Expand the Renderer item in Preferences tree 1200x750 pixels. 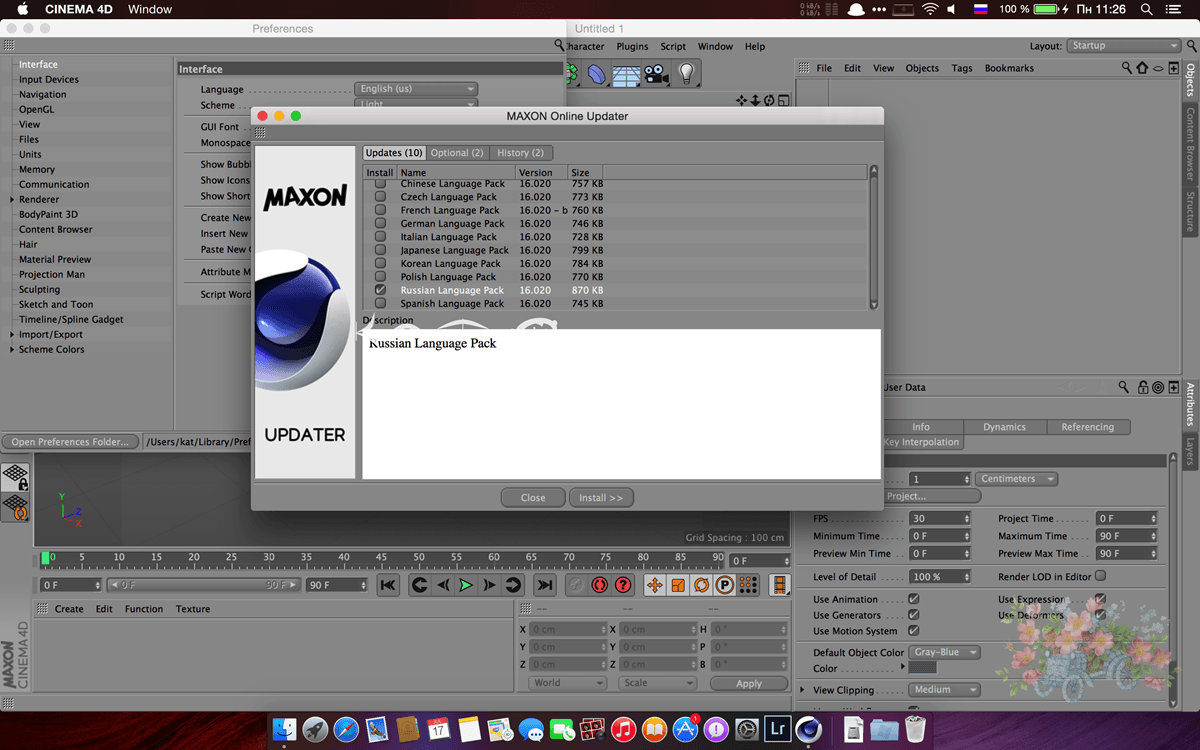click(x=11, y=199)
